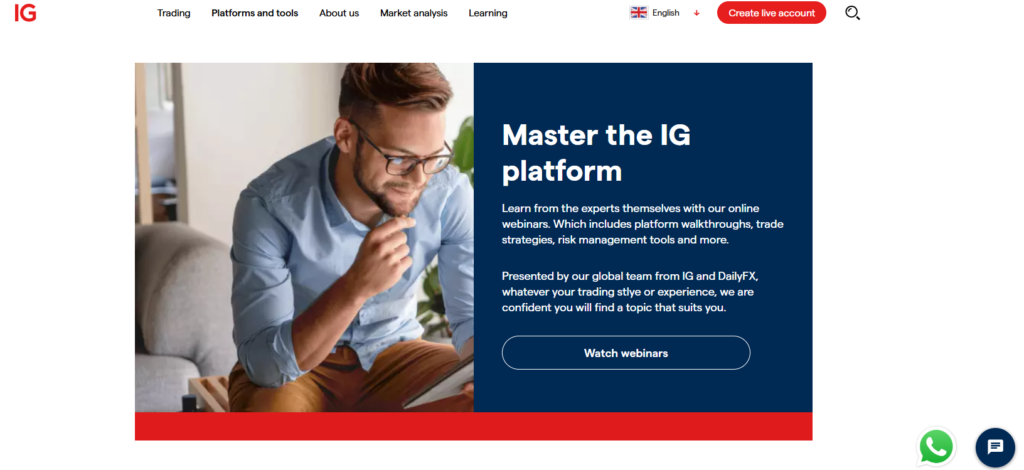Expand language selector red arrow
The height and width of the screenshot is (470, 1024).
(x=696, y=13)
